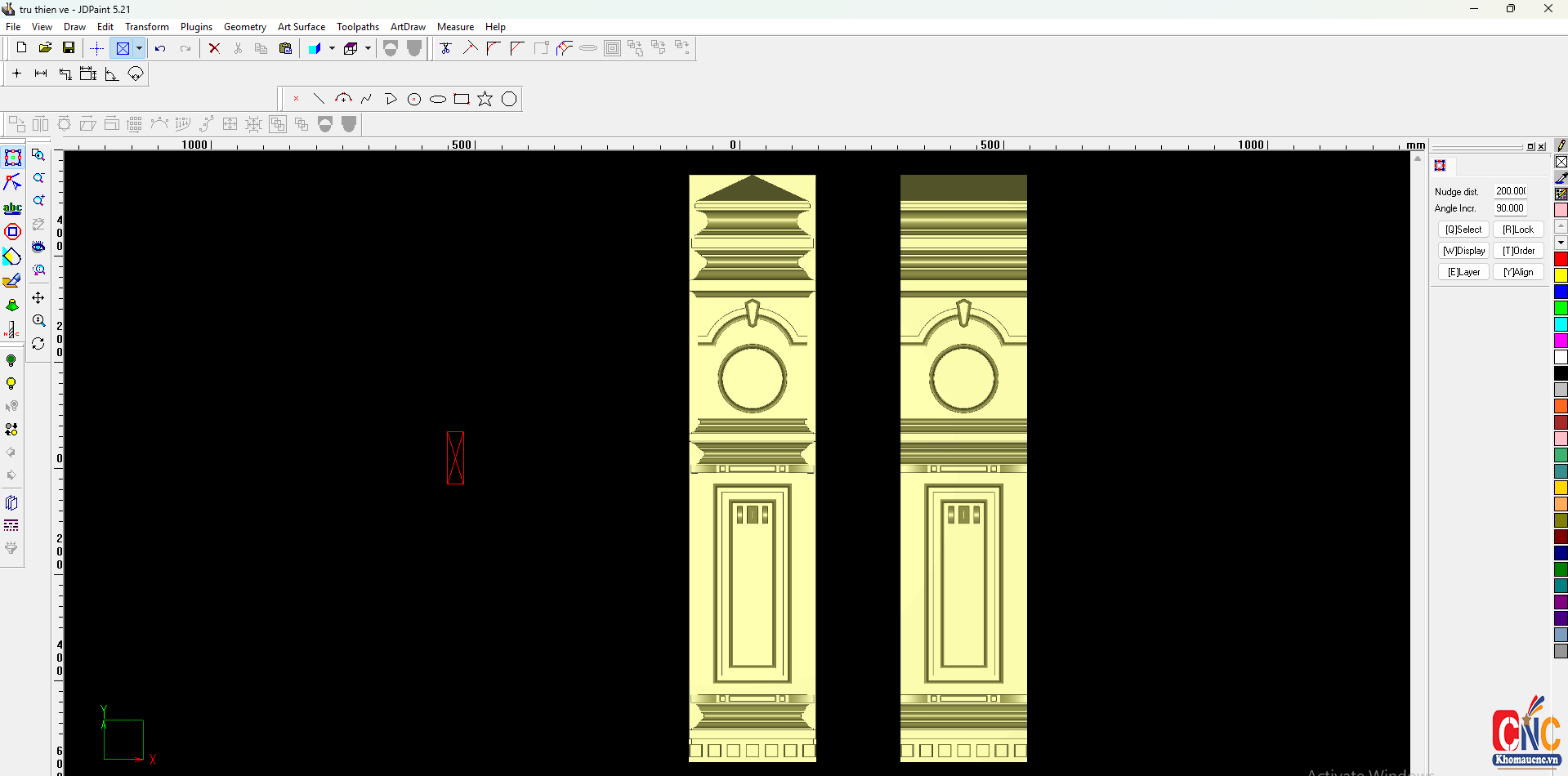The image size is (1568, 776).
Task: Click the Save file icon
Action: (69, 48)
